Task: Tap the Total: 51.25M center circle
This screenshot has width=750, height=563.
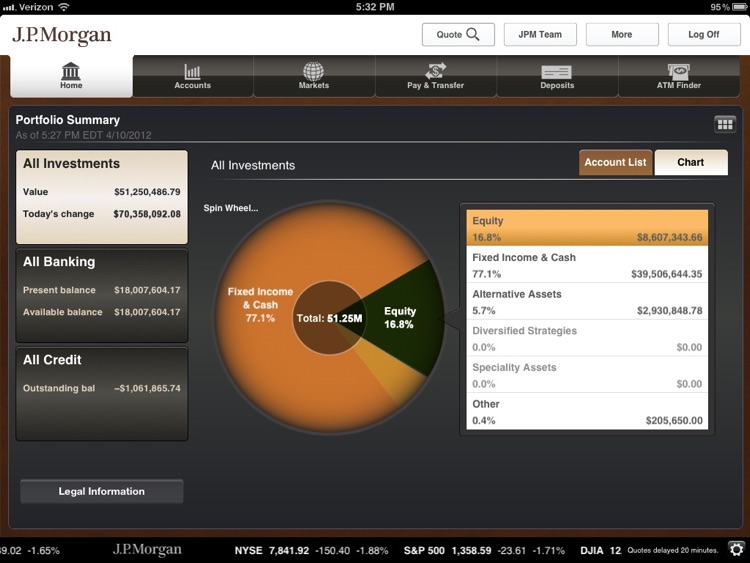Action: tap(329, 318)
